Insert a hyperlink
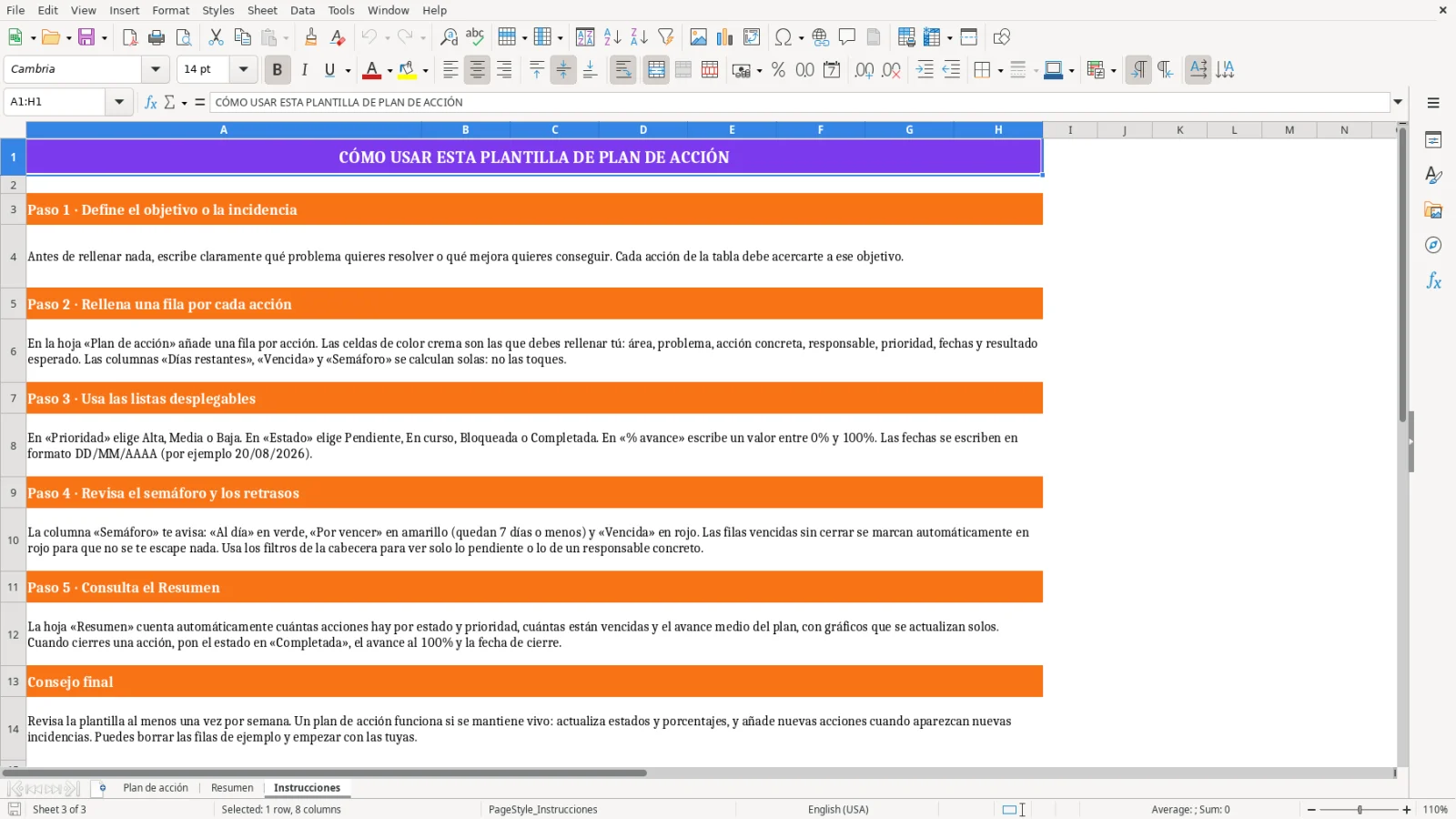1456x819 pixels. click(821, 37)
